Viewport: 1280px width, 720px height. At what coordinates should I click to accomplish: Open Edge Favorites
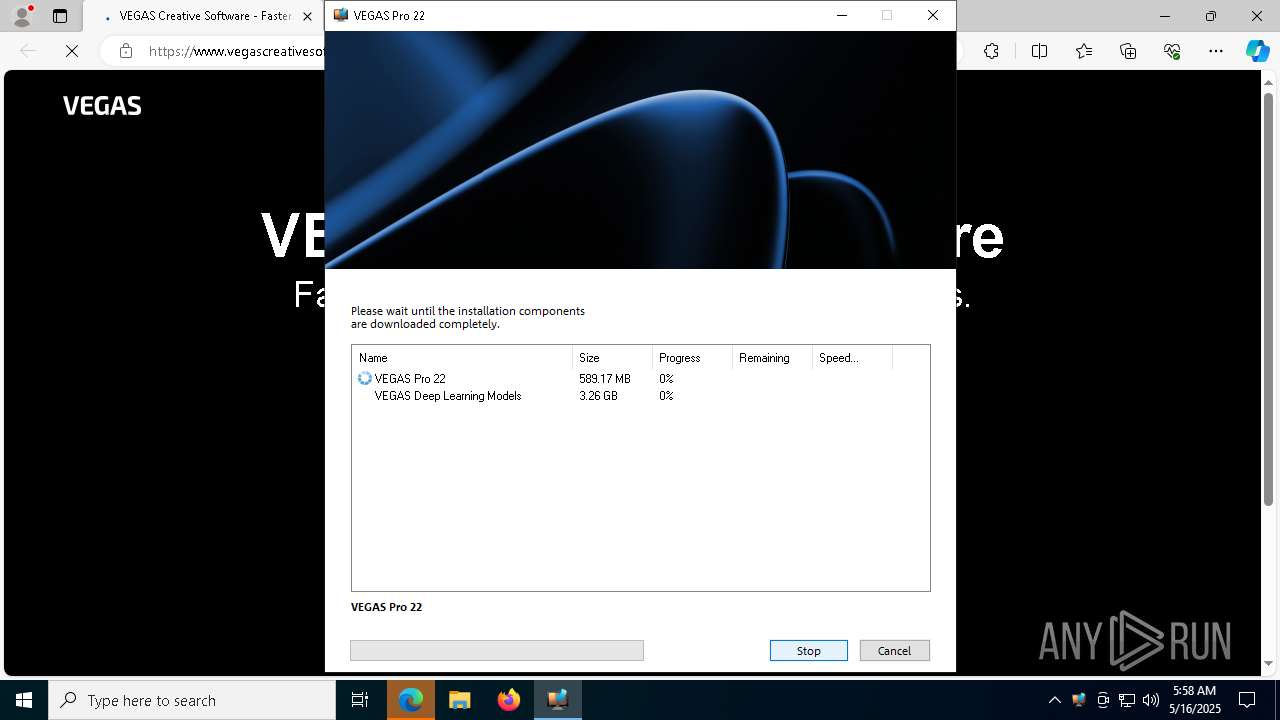(1084, 51)
